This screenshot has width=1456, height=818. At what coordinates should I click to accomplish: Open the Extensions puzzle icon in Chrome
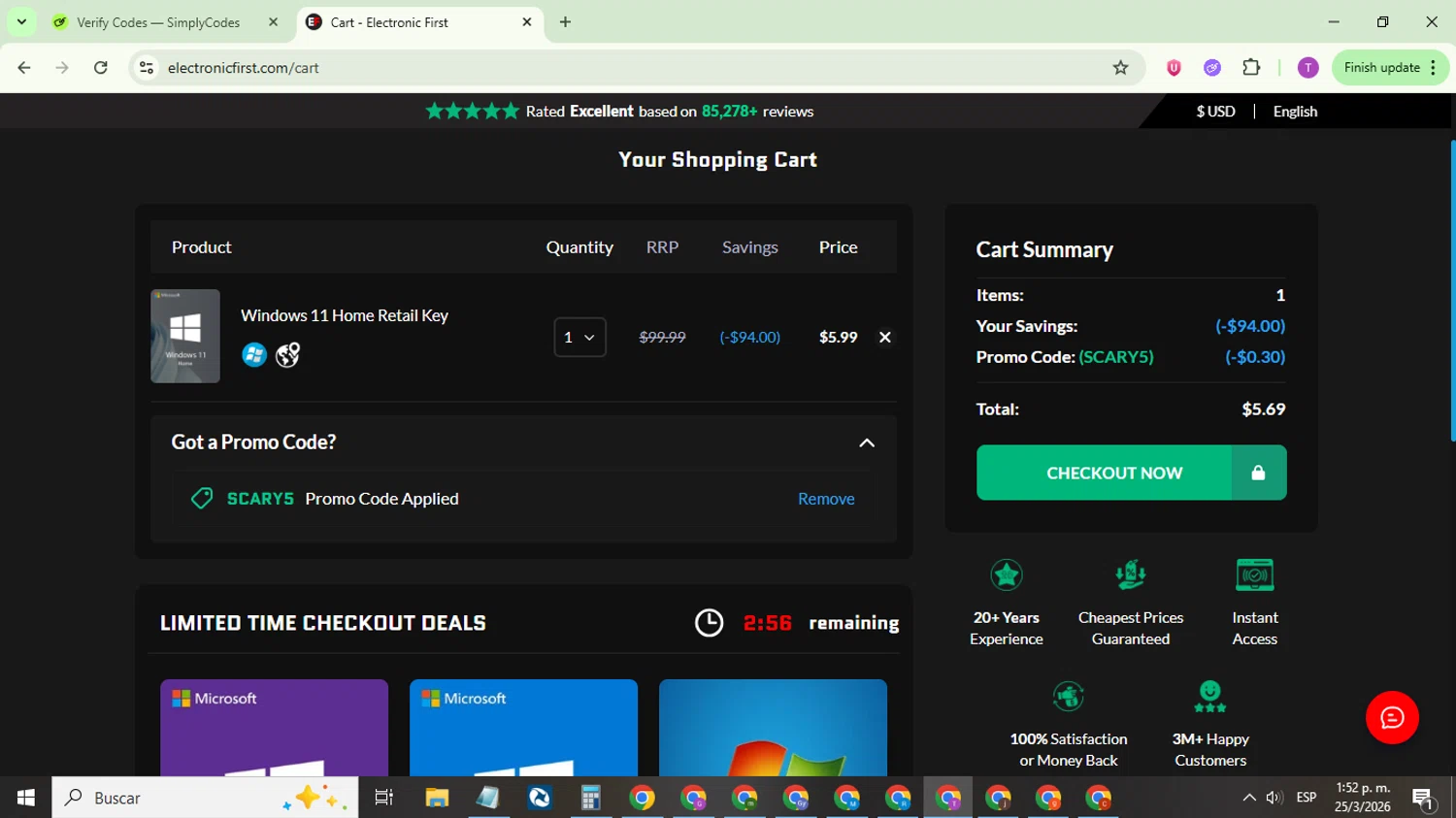[1251, 68]
